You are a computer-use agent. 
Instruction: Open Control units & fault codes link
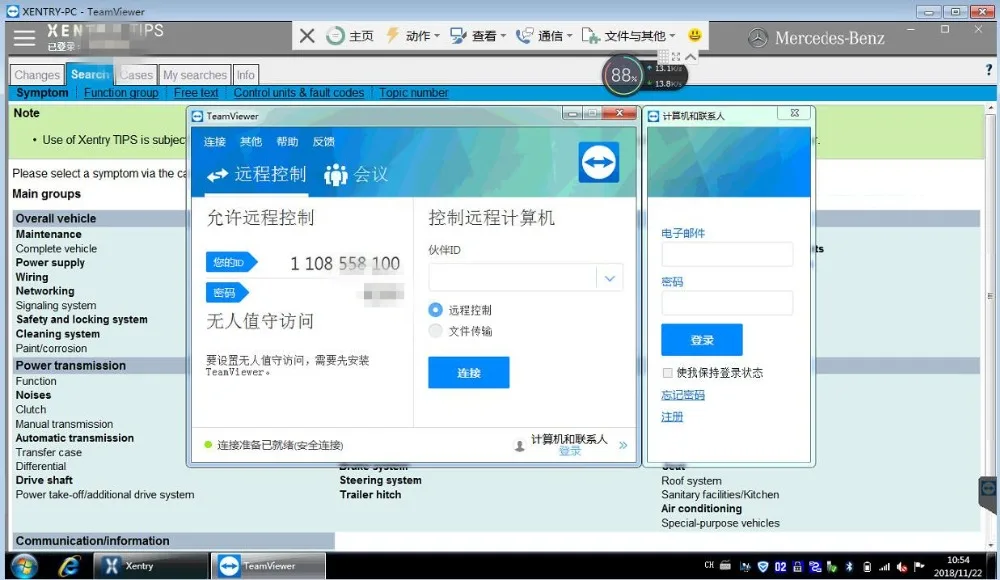(298, 93)
